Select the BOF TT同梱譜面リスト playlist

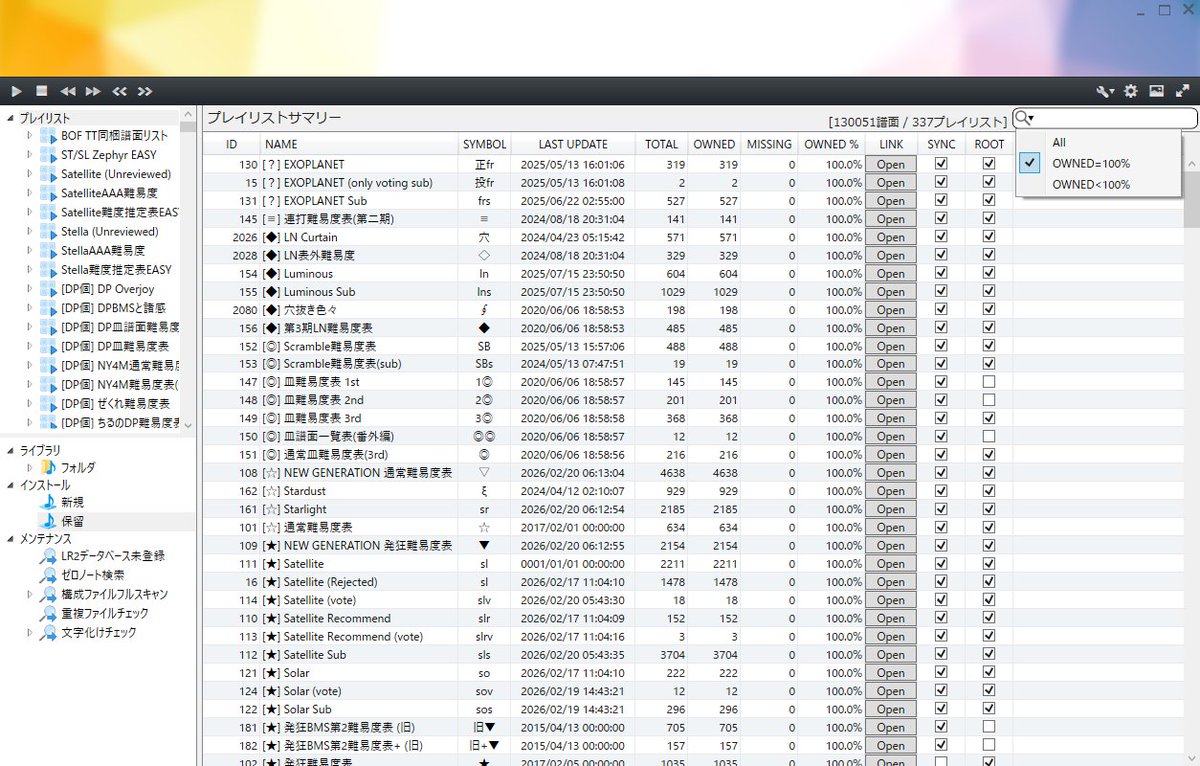point(114,135)
